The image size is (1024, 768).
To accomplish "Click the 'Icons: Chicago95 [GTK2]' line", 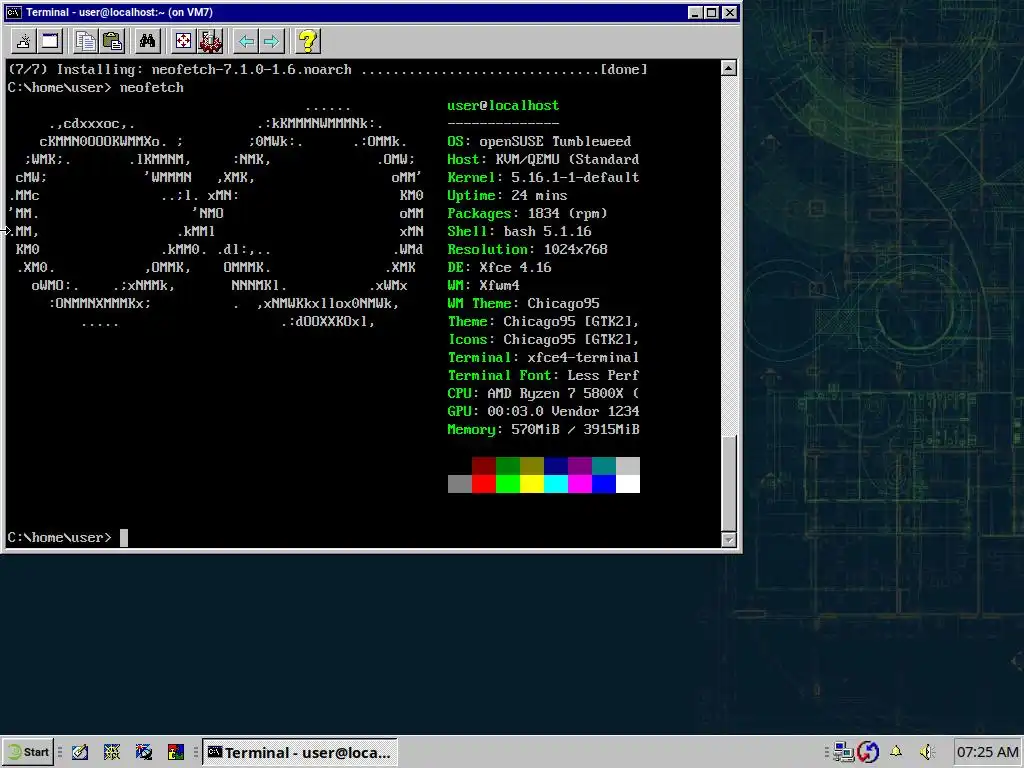I will 543,340.
